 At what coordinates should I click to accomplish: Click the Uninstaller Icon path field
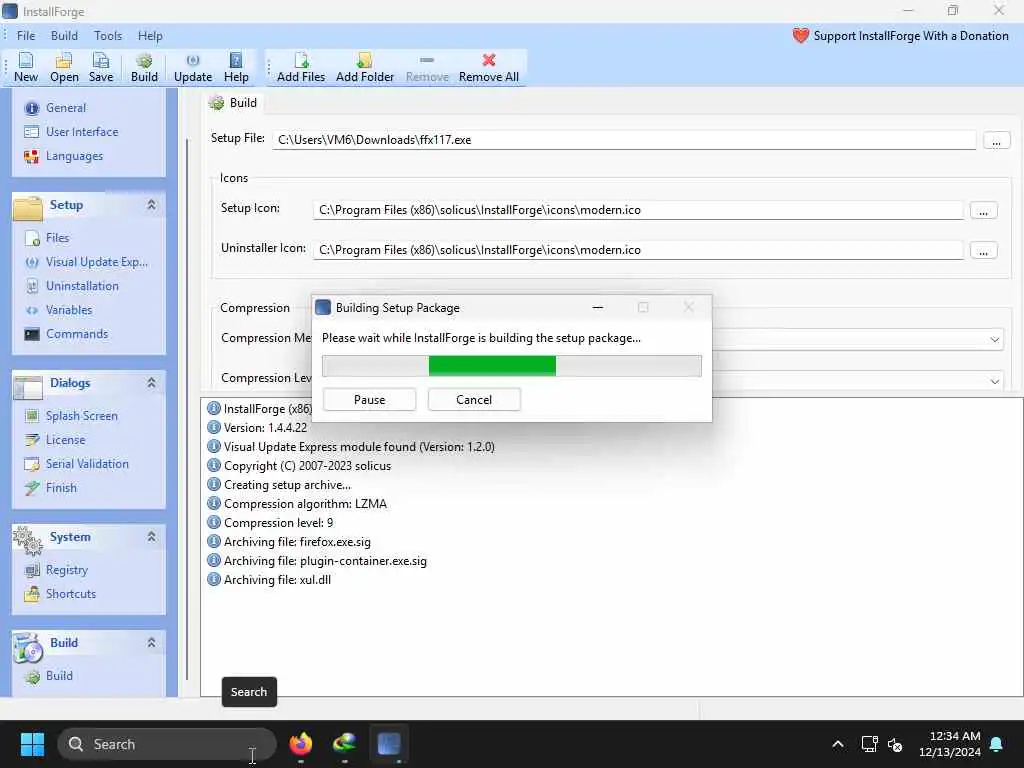pos(637,250)
